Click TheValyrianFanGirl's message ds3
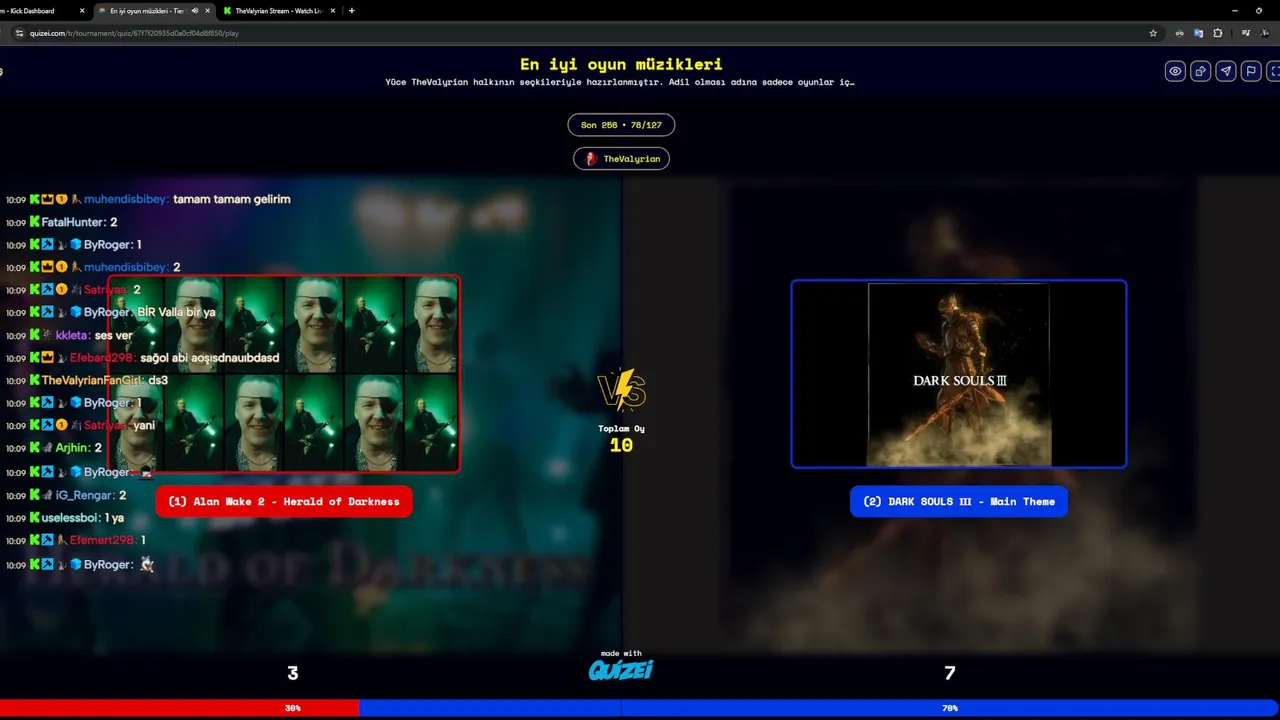This screenshot has width=1280, height=720. pyautogui.click(x=158, y=380)
